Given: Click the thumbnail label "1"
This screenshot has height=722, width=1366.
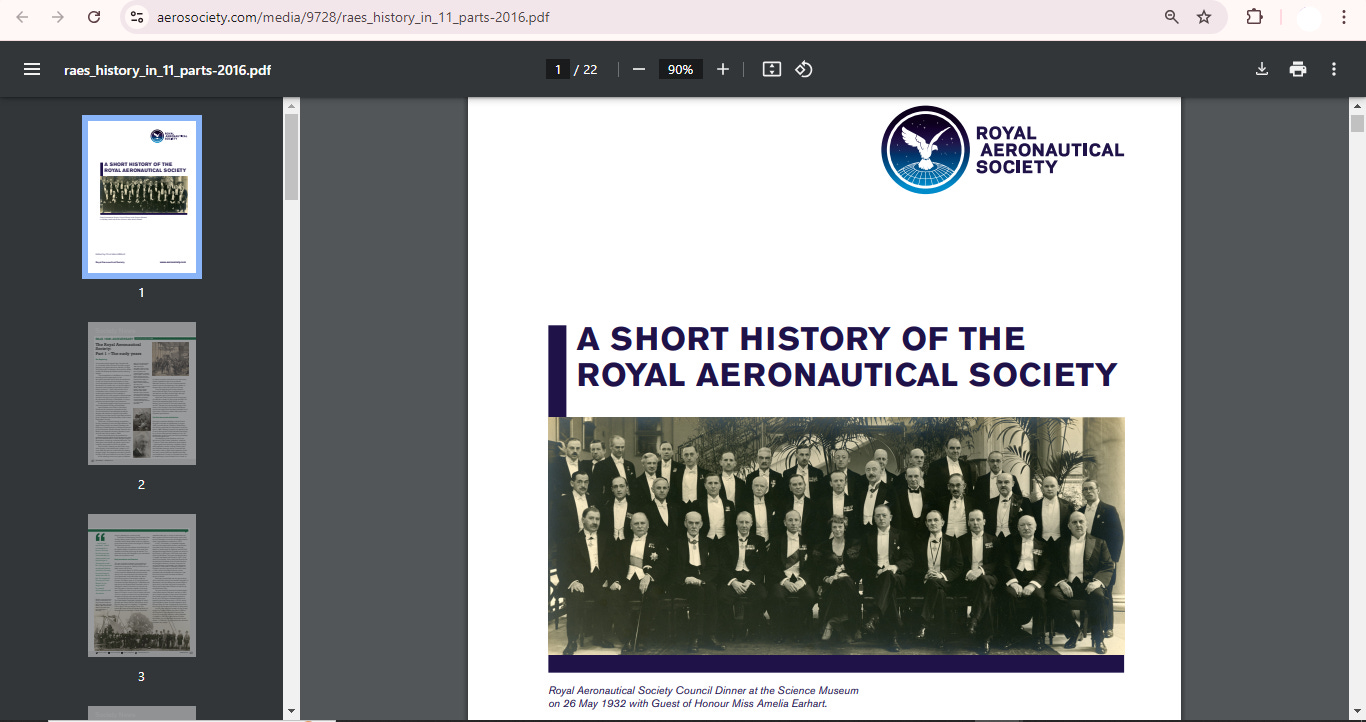Looking at the screenshot, I should [141, 293].
